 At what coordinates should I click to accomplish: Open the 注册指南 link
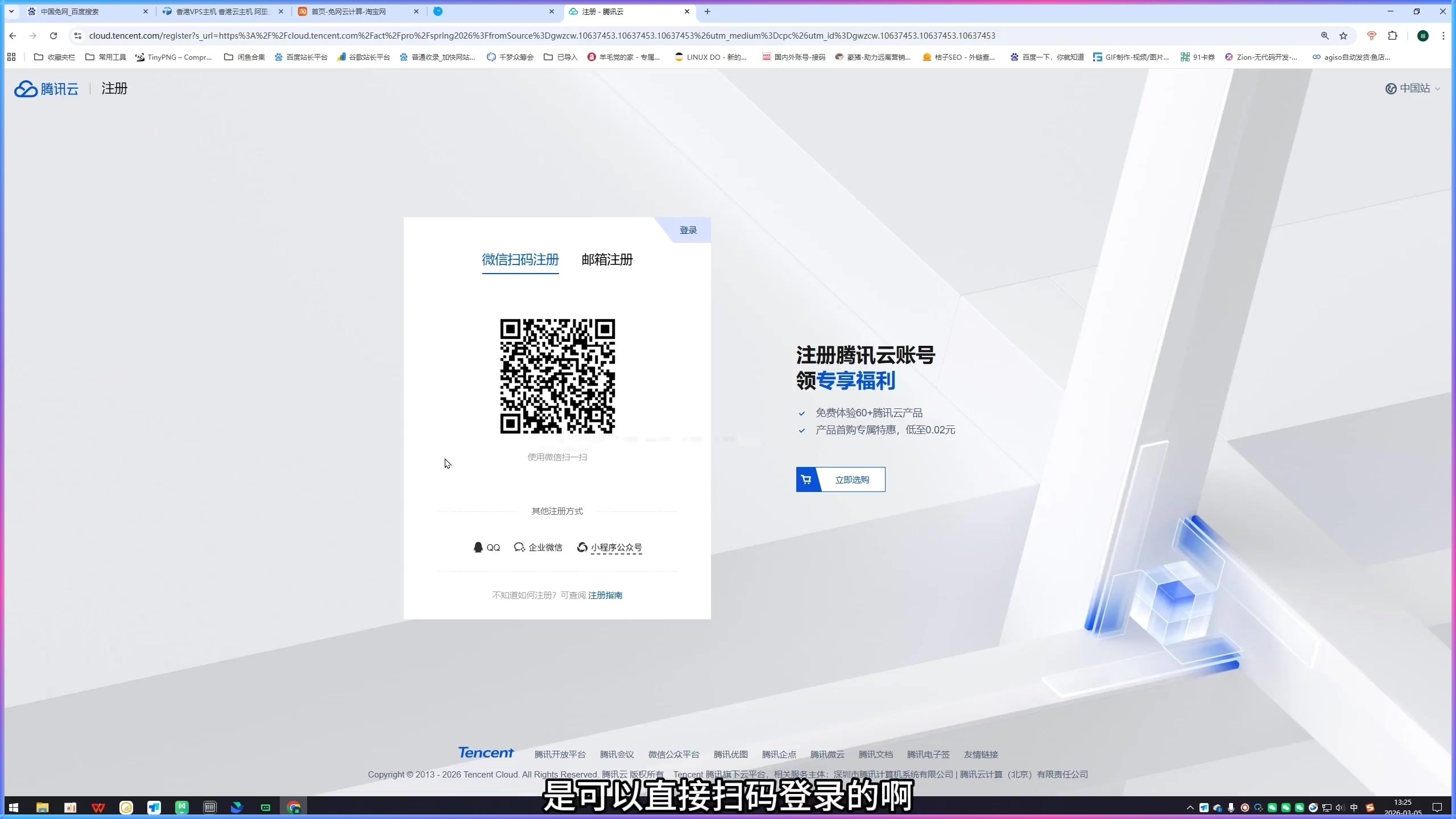[x=605, y=595]
